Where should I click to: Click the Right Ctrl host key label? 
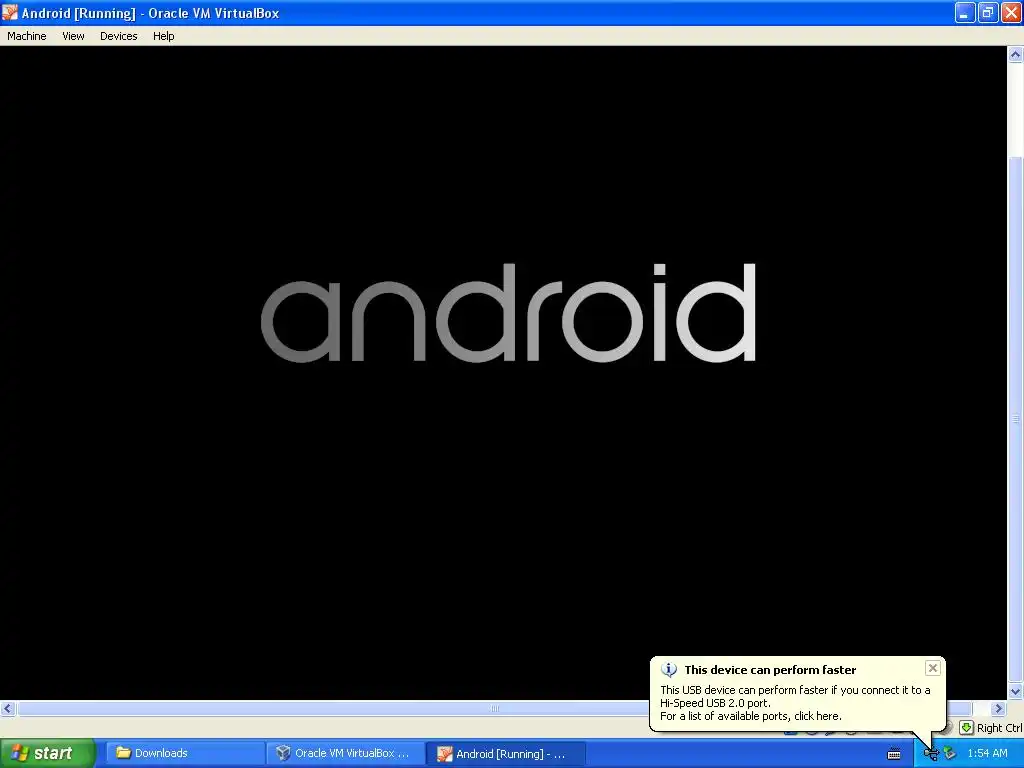pos(999,728)
